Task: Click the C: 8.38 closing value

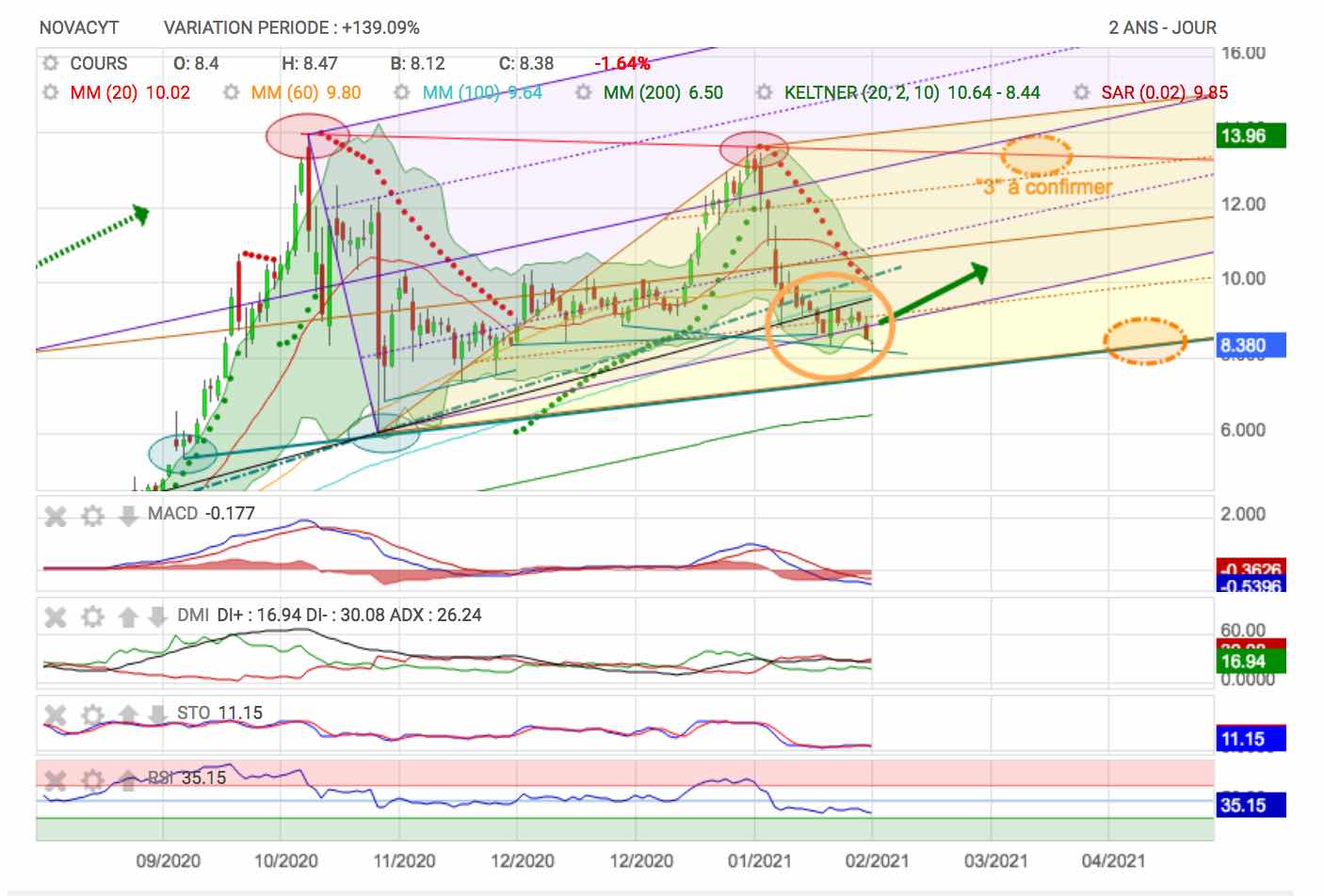Action: (x=526, y=64)
